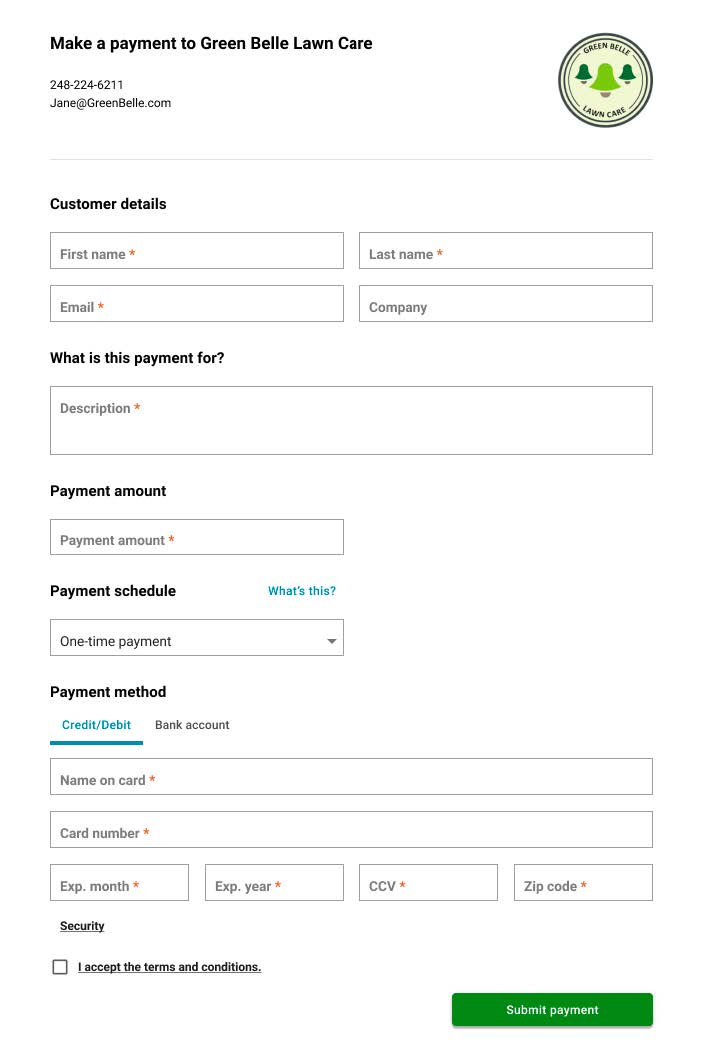Screen dimensions: 711x1061
Task: Switch to the Bank account tab
Action: (x=192, y=725)
